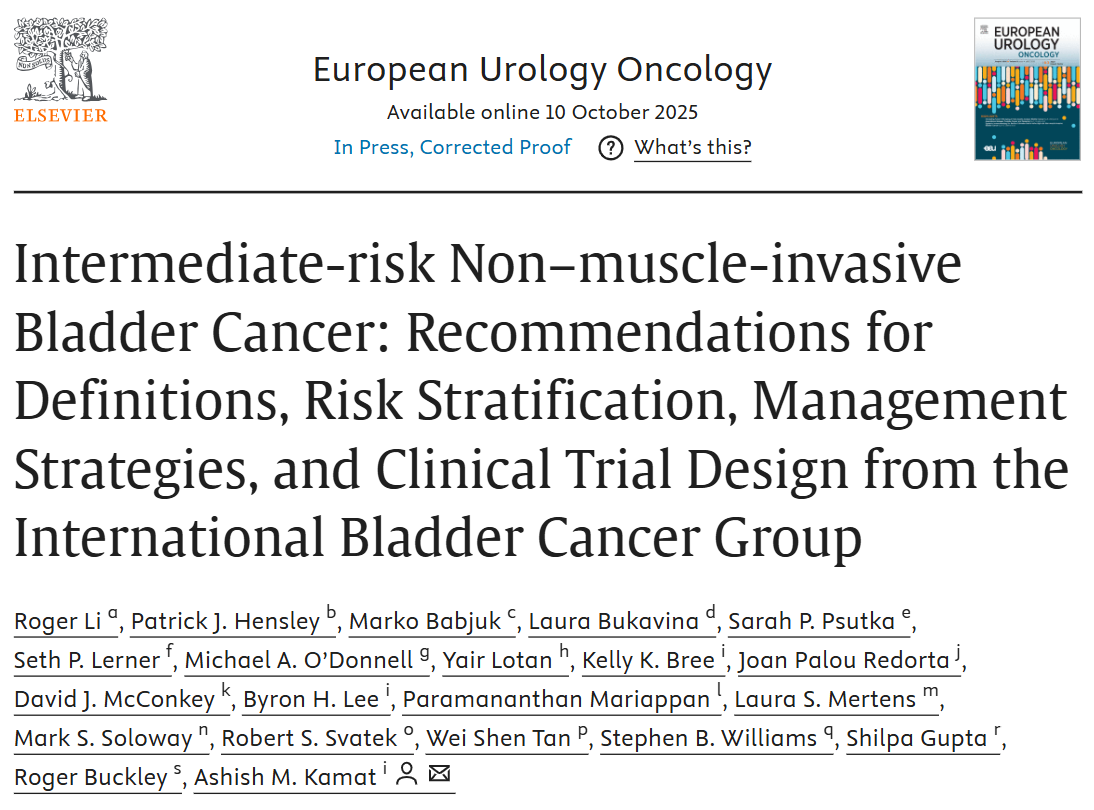
Task: Select author Patrick J. Hensley
Action: [225, 621]
